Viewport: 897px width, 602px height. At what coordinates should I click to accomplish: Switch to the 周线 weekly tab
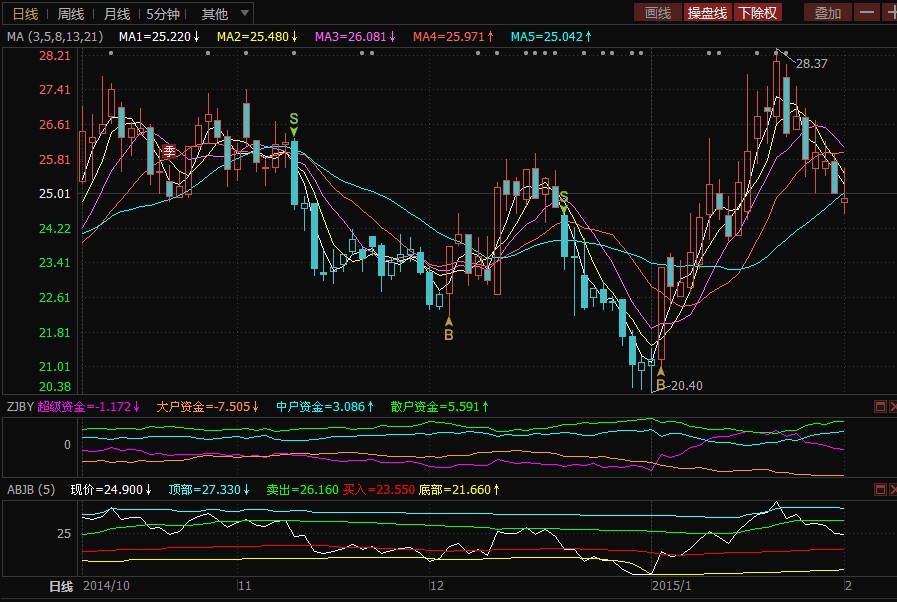(71, 14)
